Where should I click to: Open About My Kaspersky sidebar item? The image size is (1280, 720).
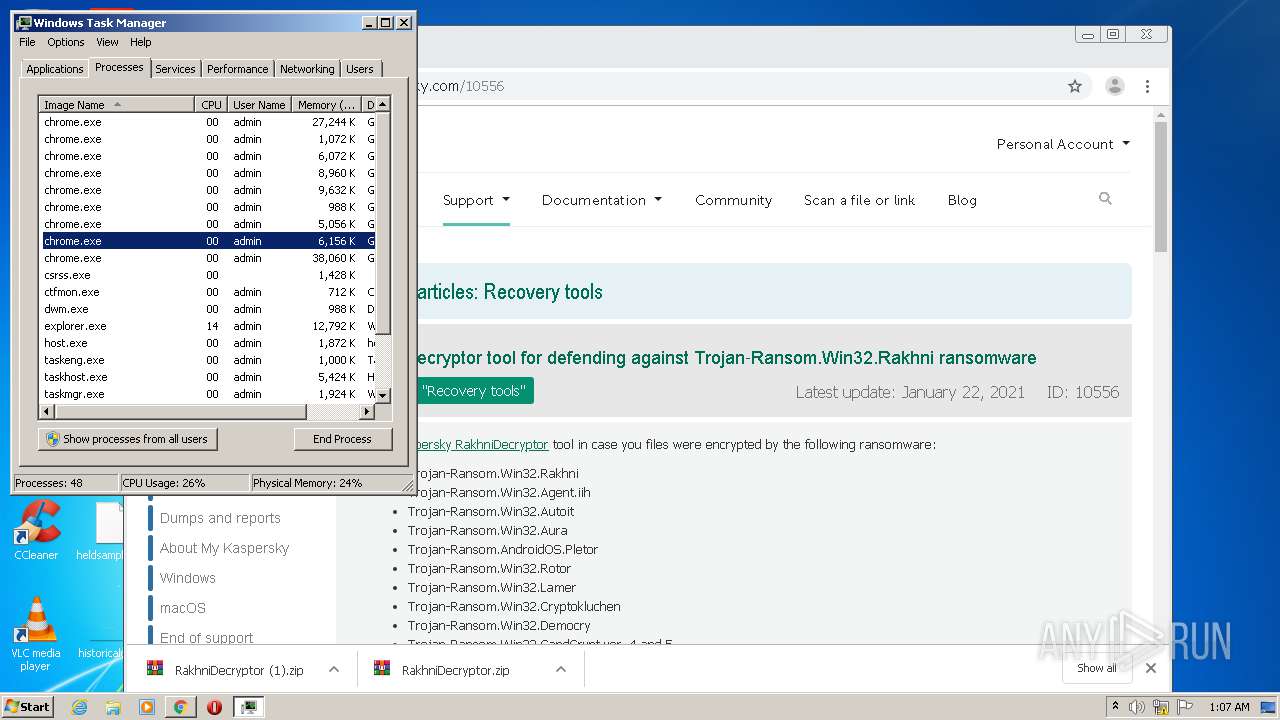[224, 548]
